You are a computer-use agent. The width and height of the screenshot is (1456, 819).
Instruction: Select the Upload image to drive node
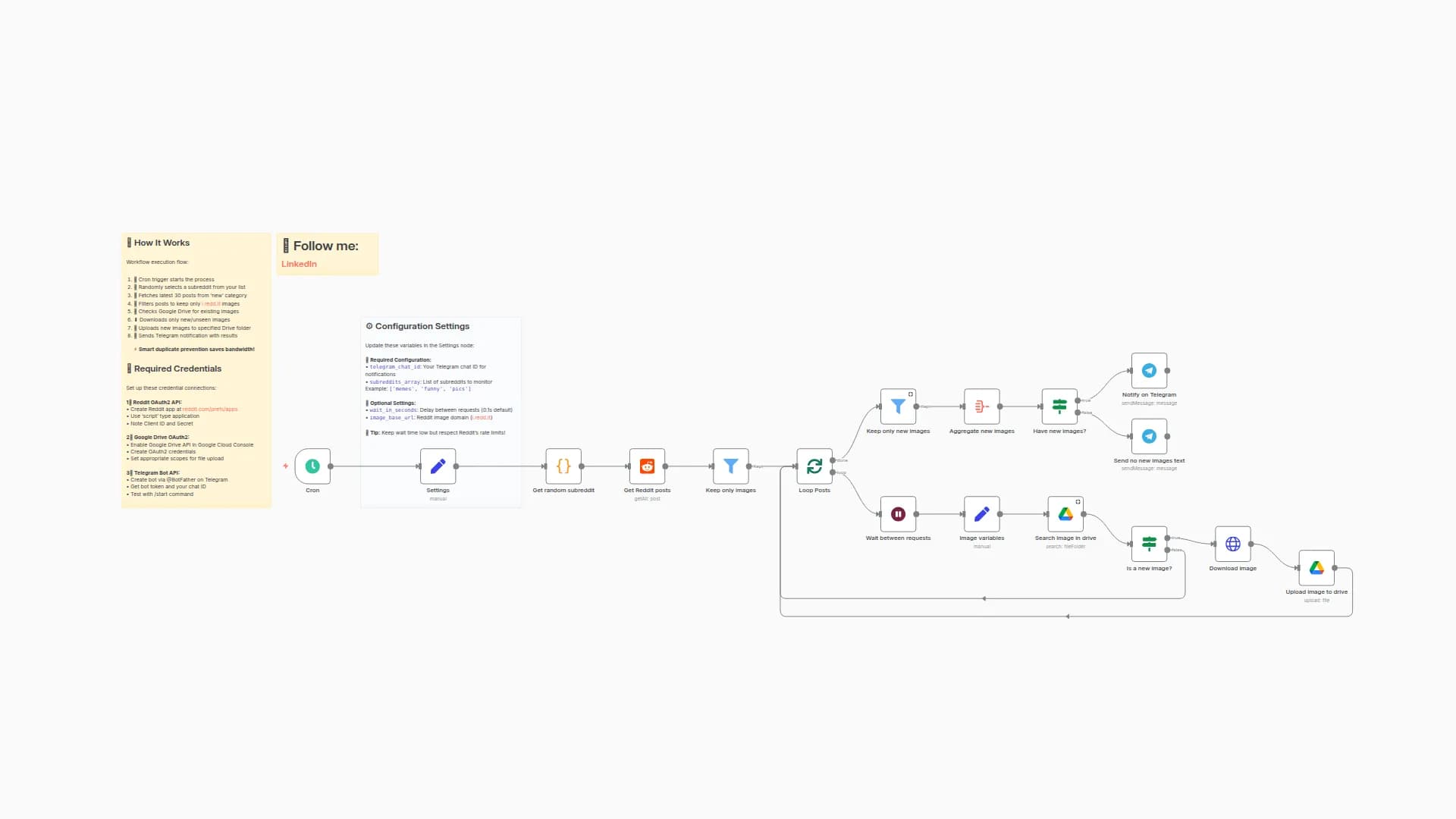tap(1316, 568)
